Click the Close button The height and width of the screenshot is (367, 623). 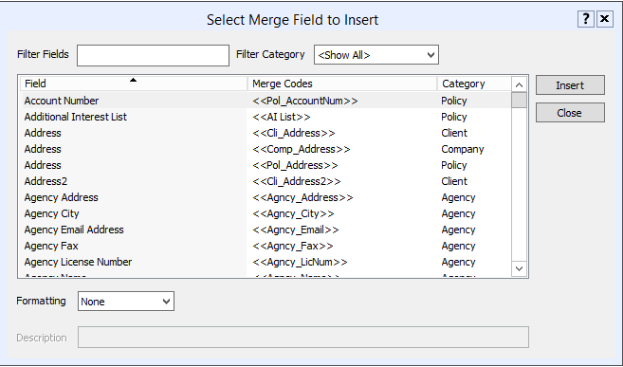click(x=570, y=113)
